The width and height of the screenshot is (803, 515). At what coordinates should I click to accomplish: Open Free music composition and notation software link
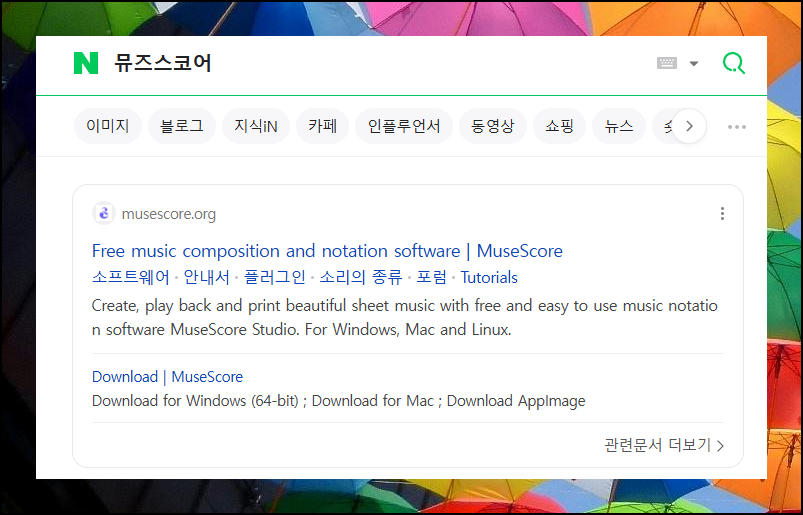click(x=327, y=251)
